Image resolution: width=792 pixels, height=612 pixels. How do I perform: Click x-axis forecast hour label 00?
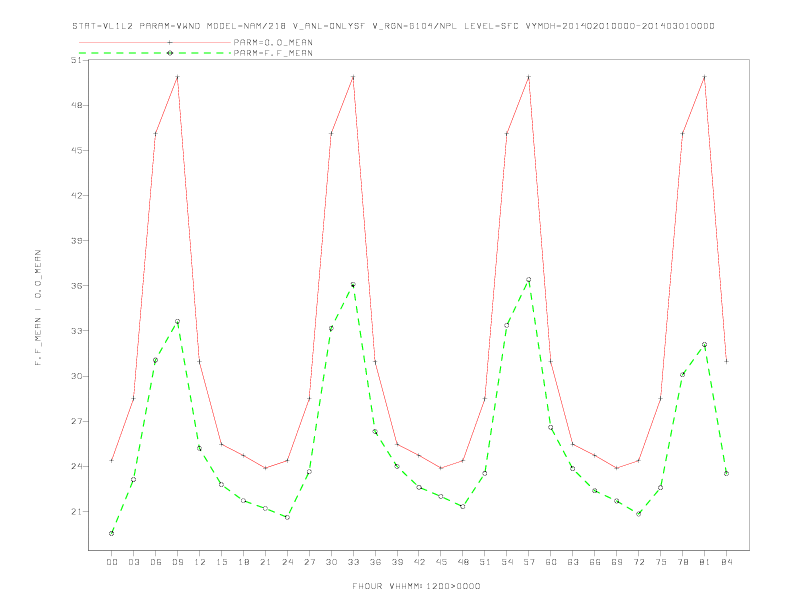coord(112,562)
